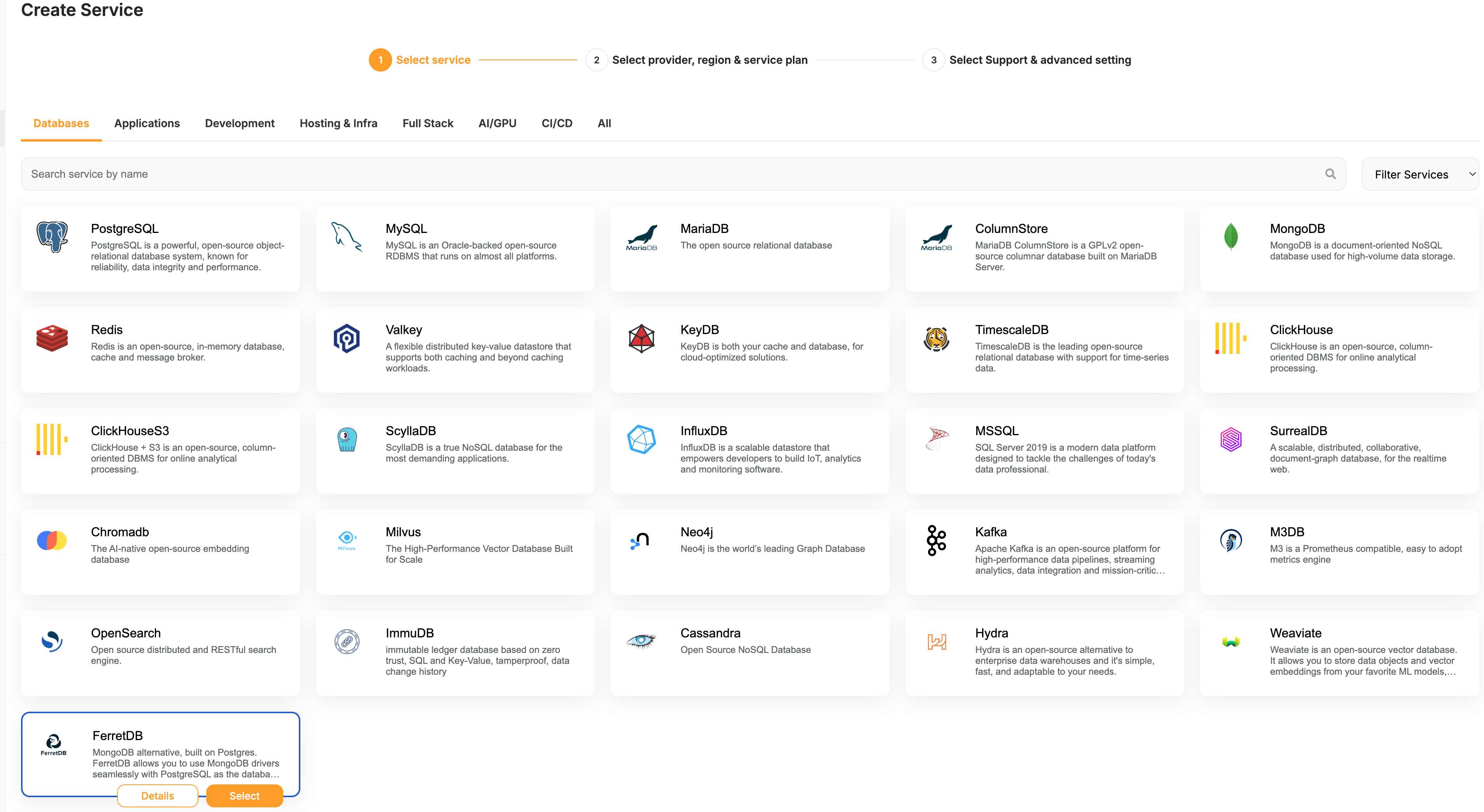
Task: Click the MySQL dolphin logo
Action: coord(347,237)
